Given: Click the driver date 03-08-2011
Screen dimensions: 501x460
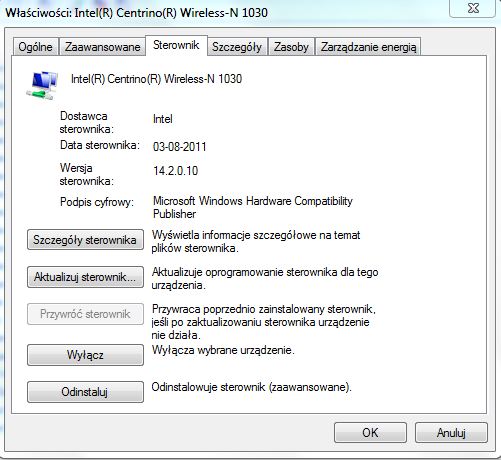Looking at the screenshot, I should pos(180,147).
